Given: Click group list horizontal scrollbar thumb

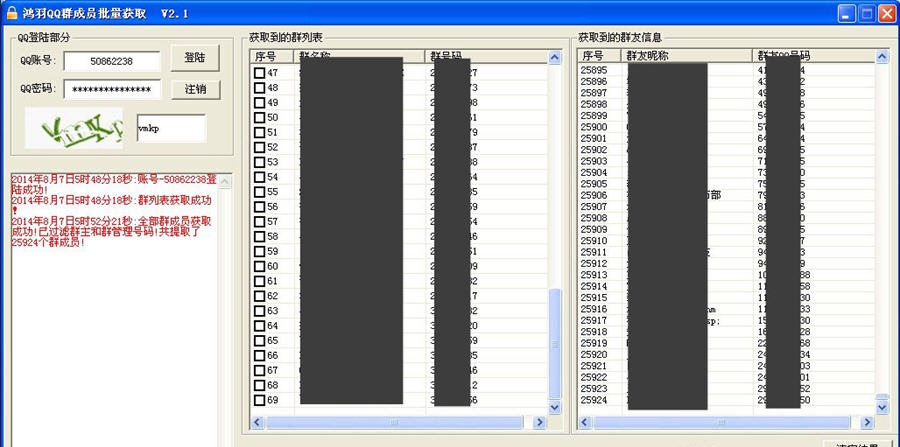Looking at the screenshot, I should point(394,423).
